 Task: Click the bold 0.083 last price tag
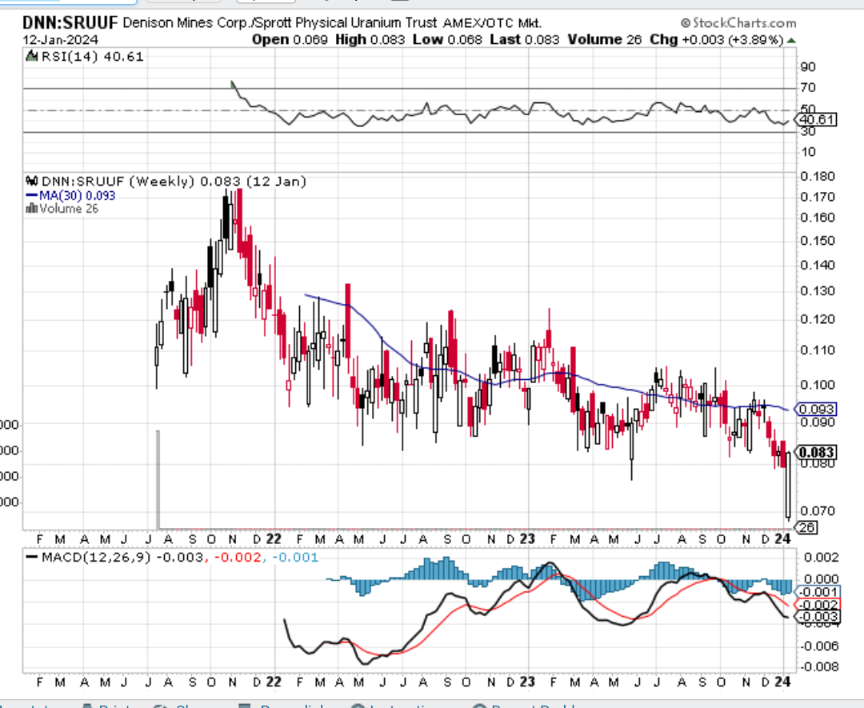[817, 452]
